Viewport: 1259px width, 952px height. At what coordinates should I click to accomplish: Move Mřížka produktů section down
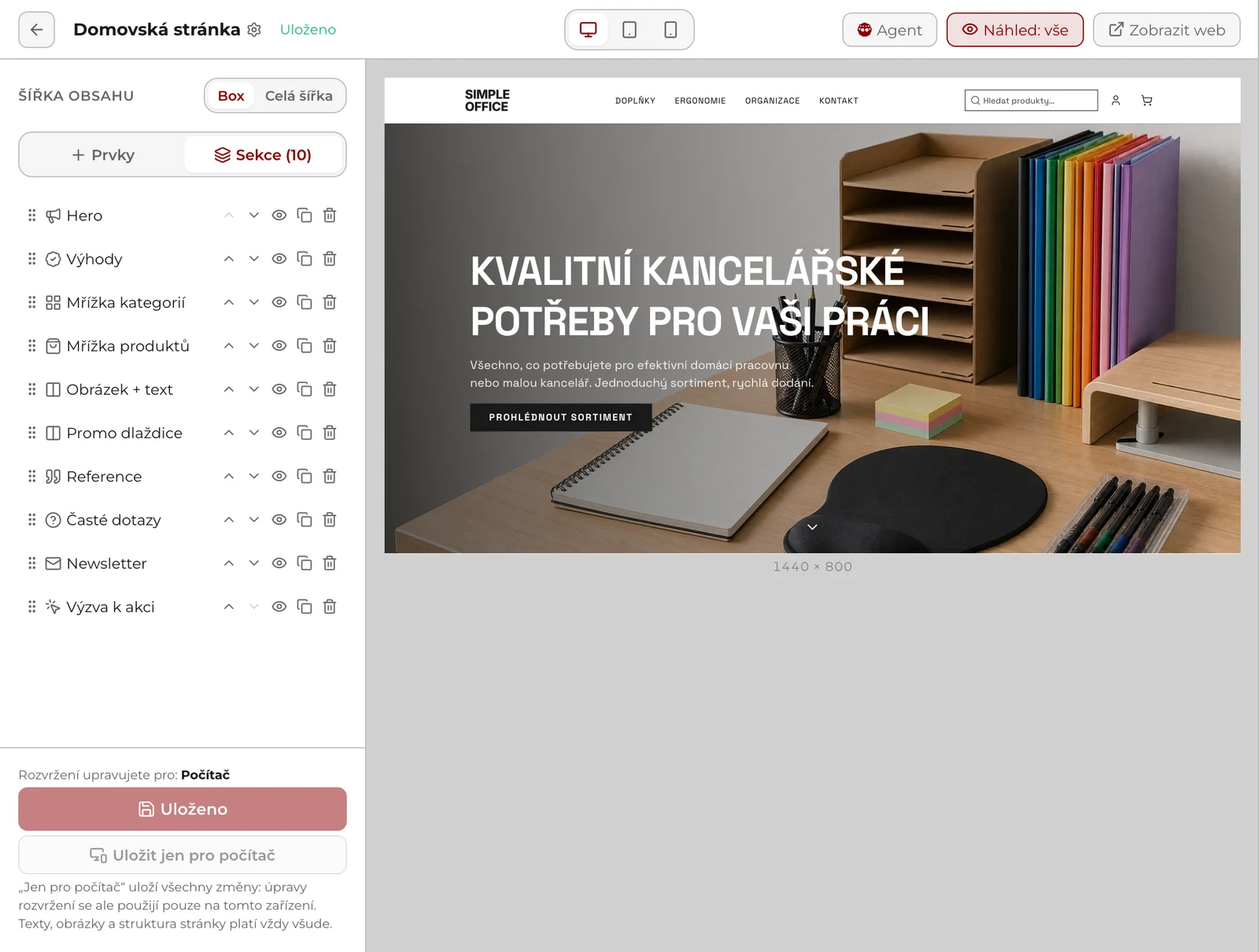pyautogui.click(x=254, y=346)
